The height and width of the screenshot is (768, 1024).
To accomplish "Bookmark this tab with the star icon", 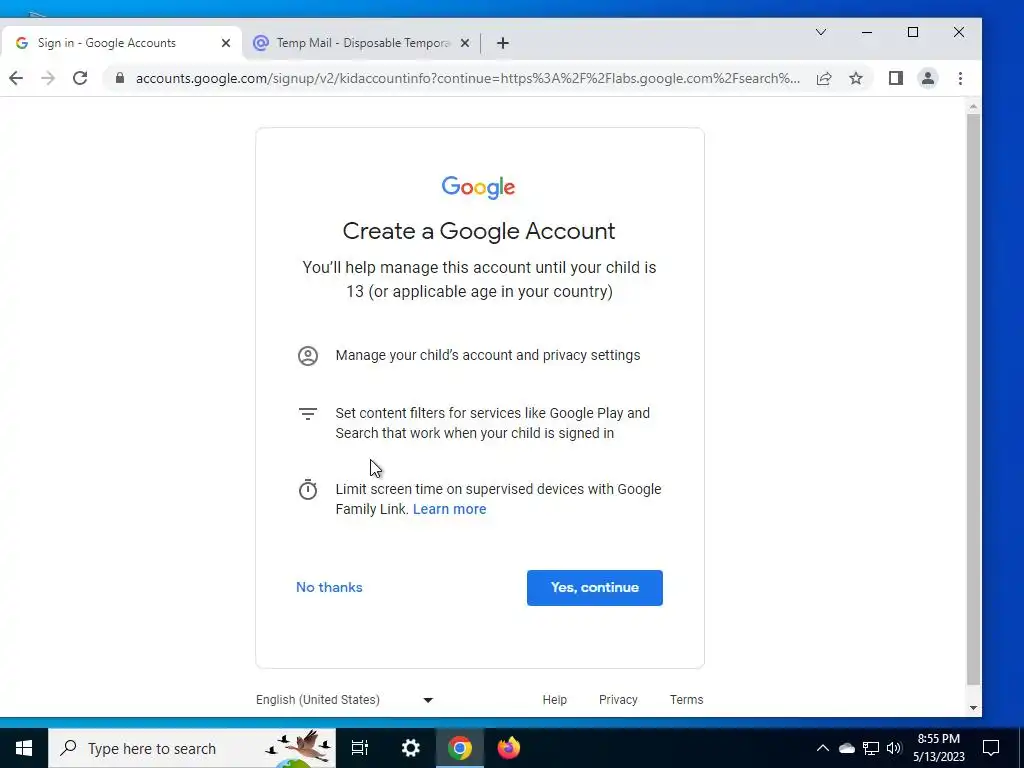I will (x=856, y=78).
